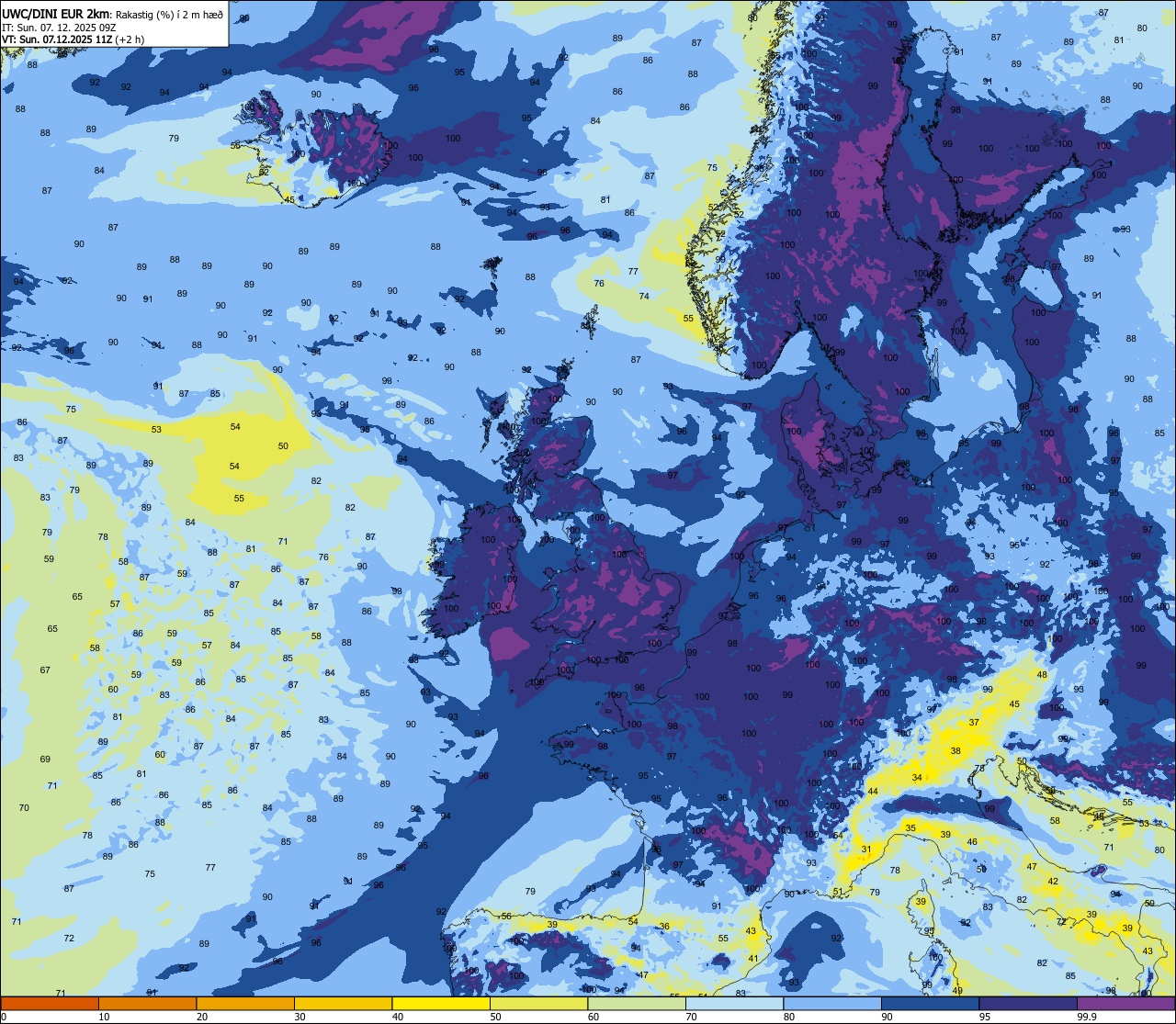The height and width of the screenshot is (1024, 1176).
Task: Click the 90–95 blue legend segment
Action: (x=930, y=1003)
